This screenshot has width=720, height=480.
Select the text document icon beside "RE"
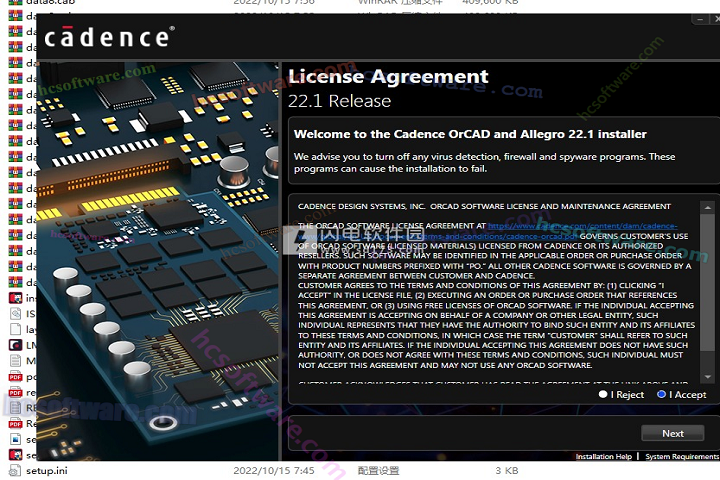click(x=15, y=408)
